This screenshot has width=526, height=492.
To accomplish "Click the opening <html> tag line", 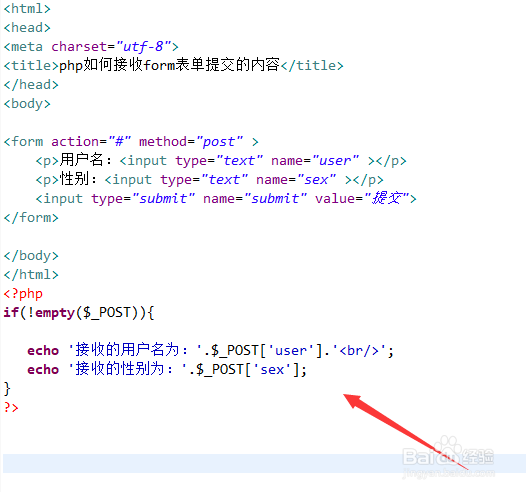I will pos(27,9).
